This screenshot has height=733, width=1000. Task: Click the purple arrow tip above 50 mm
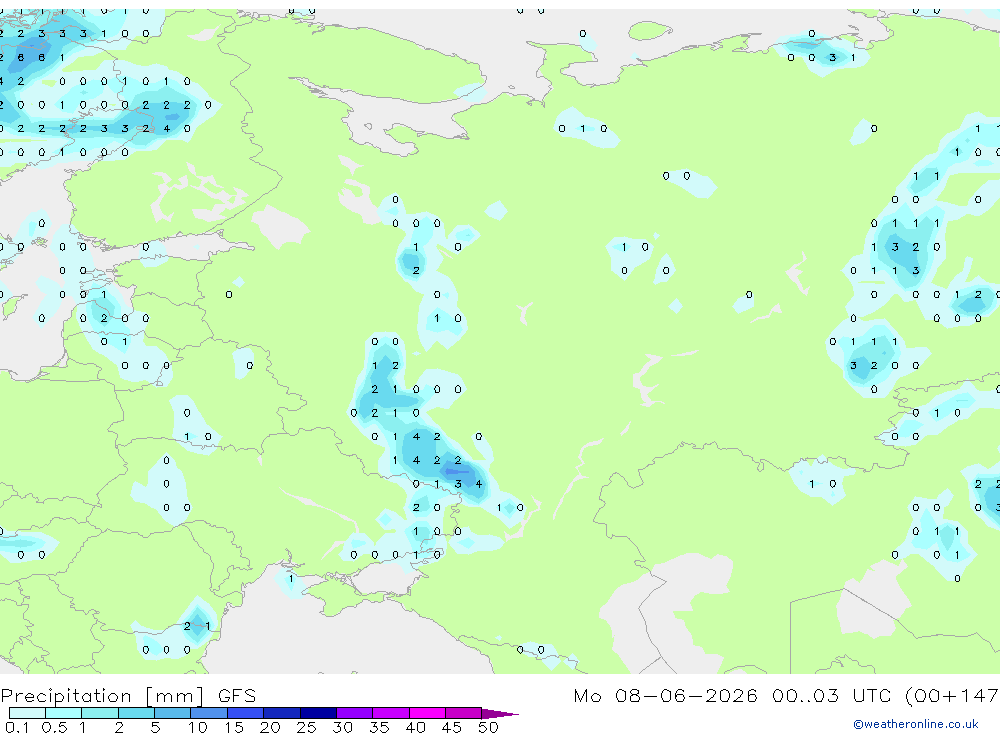[499, 713]
